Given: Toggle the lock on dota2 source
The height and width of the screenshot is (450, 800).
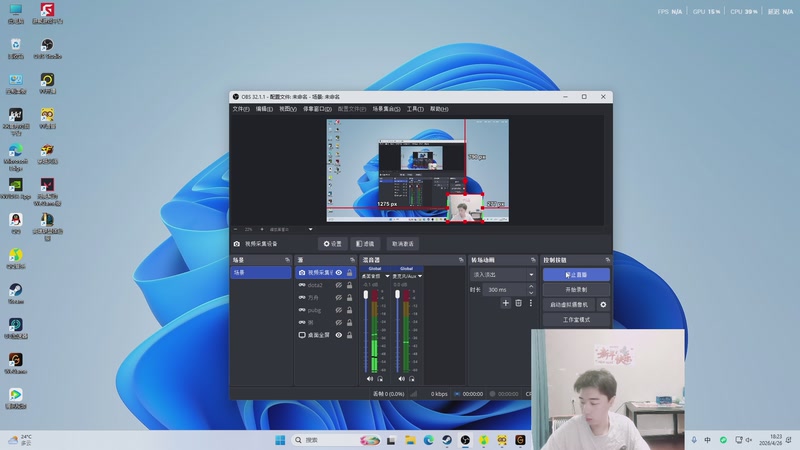Looking at the screenshot, I should coord(349,285).
